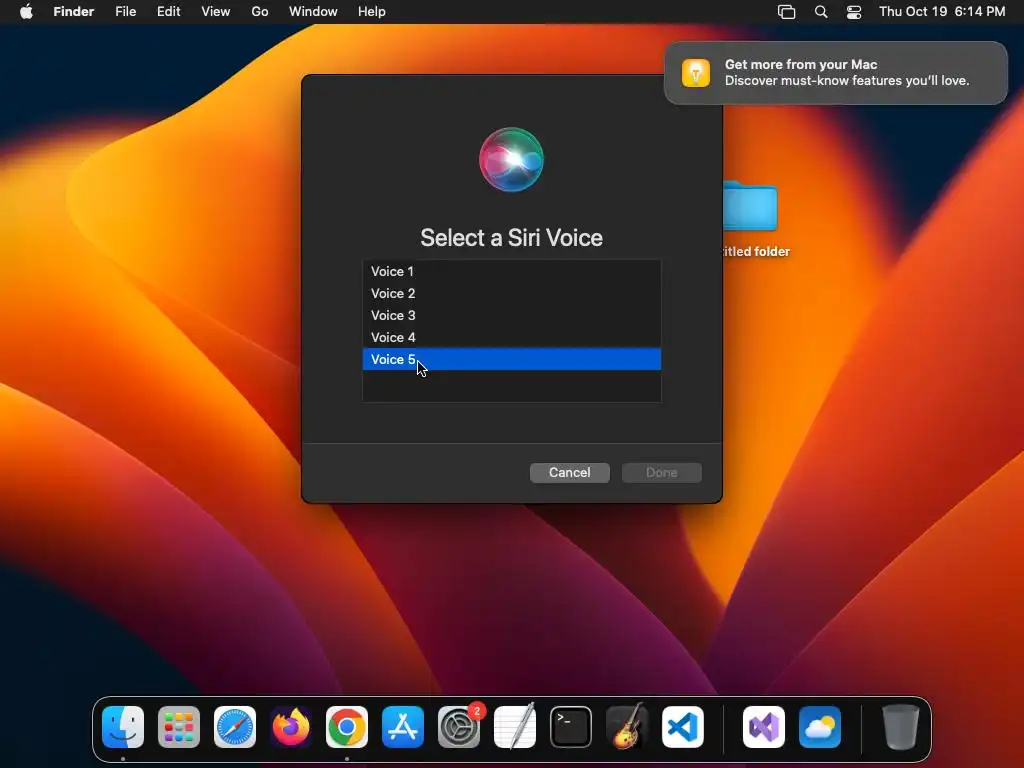Open the View menu
This screenshot has height=768, width=1024.
coord(216,12)
